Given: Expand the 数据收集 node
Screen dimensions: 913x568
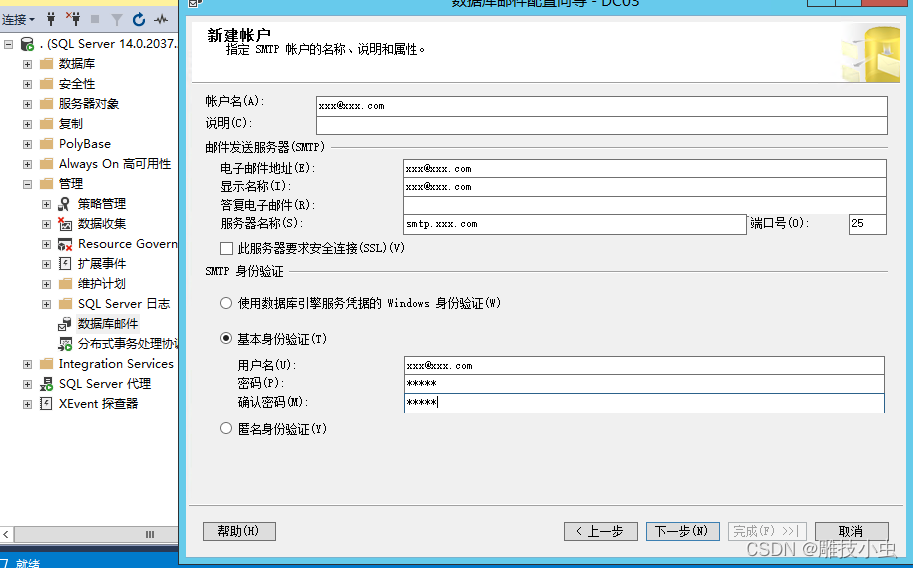Looking at the screenshot, I should (47, 224).
